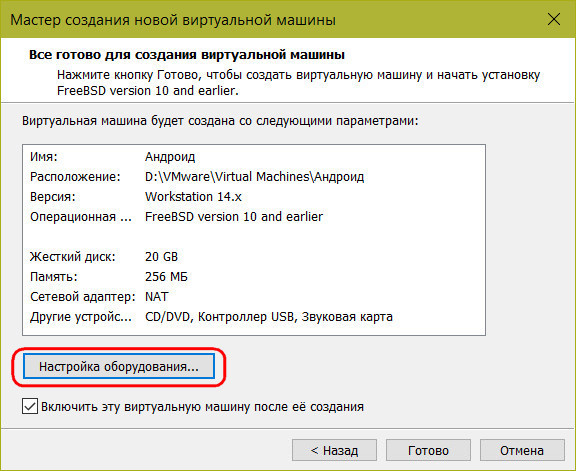Click the NAT network adapter value

point(157,296)
